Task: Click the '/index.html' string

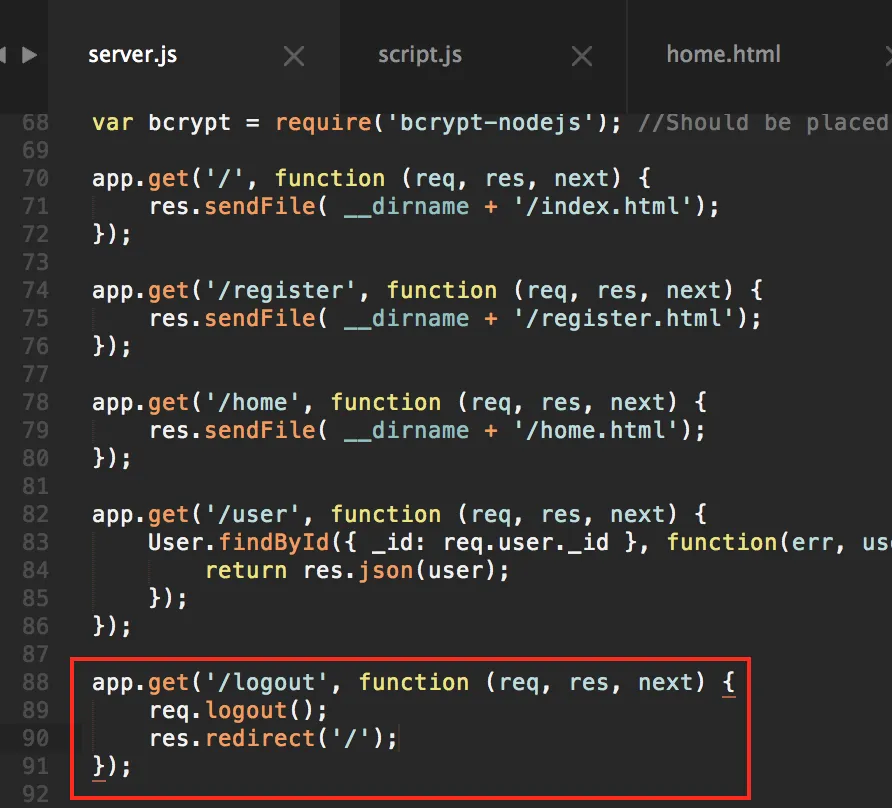Action: click(x=604, y=207)
